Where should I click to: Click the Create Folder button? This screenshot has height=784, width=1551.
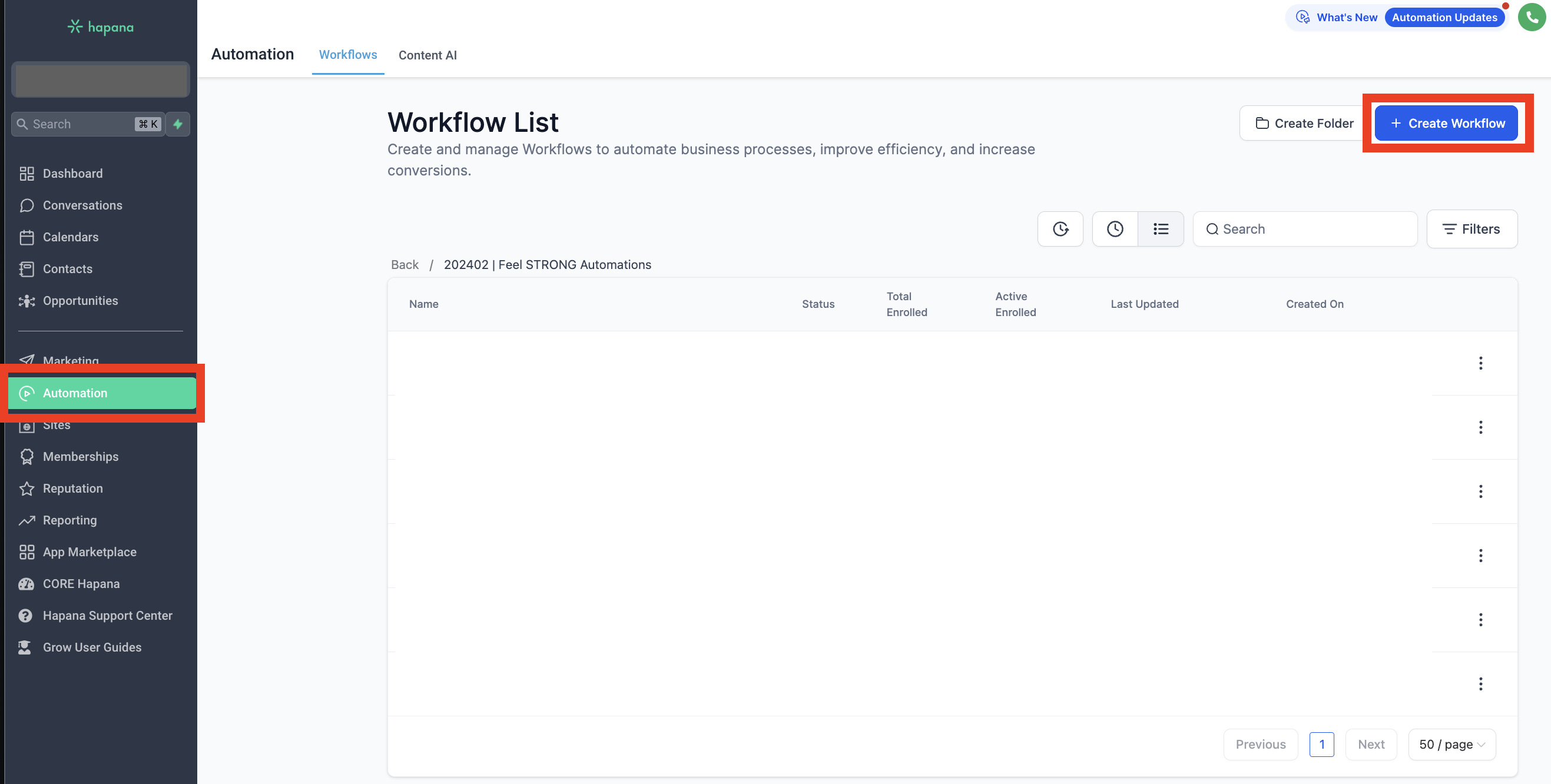pyautogui.click(x=1304, y=124)
